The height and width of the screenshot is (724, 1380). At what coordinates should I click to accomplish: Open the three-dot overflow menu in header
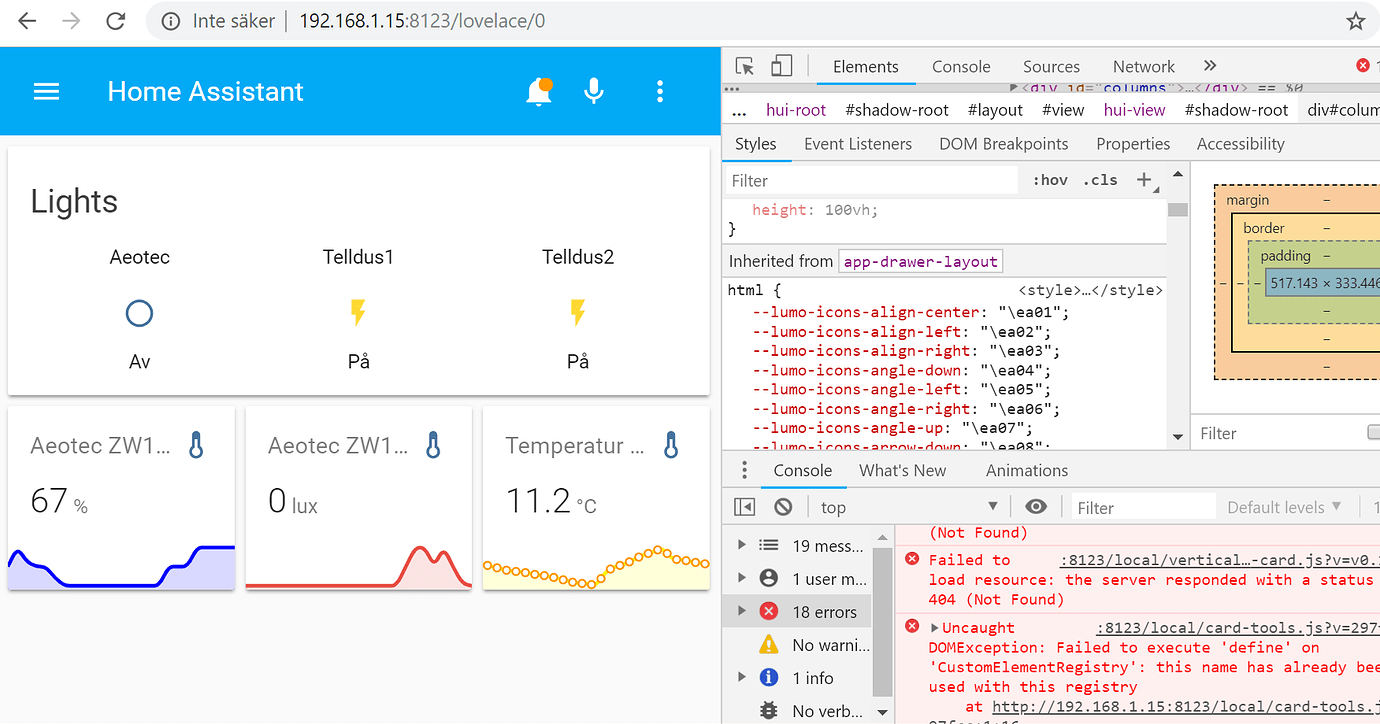[660, 92]
